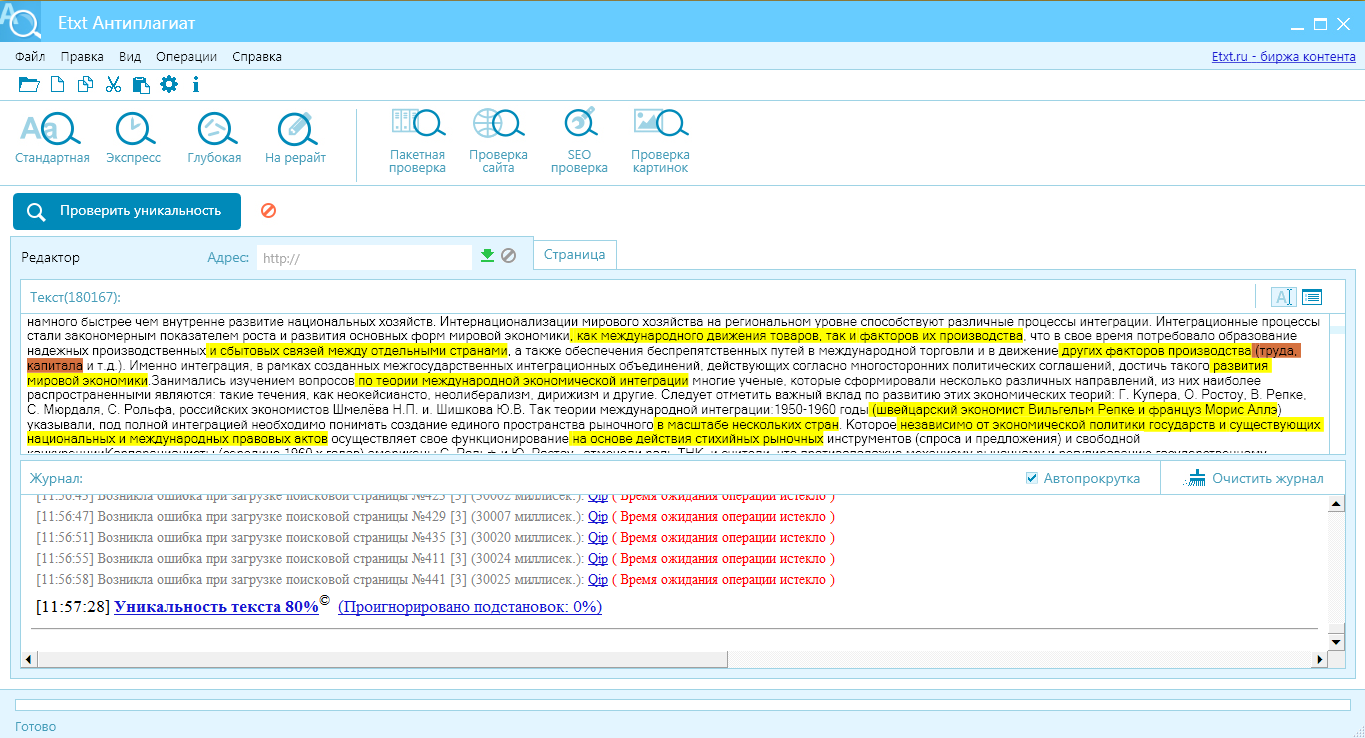This screenshot has height=738, width=1365.
Task: Click the Адрес http:// input field
Action: (363, 258)
